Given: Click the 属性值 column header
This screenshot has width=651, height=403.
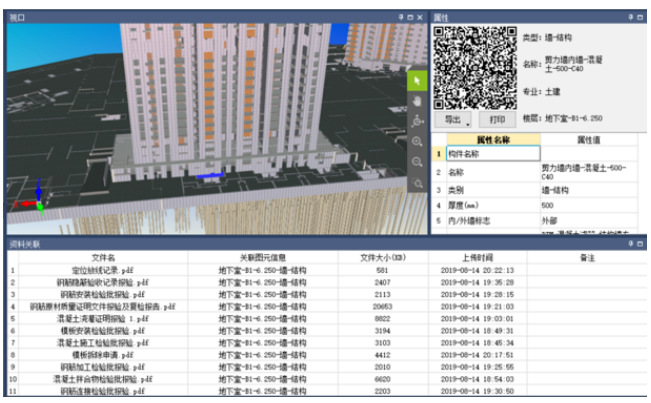Looking at the screenshot, I should click(589, 140).
